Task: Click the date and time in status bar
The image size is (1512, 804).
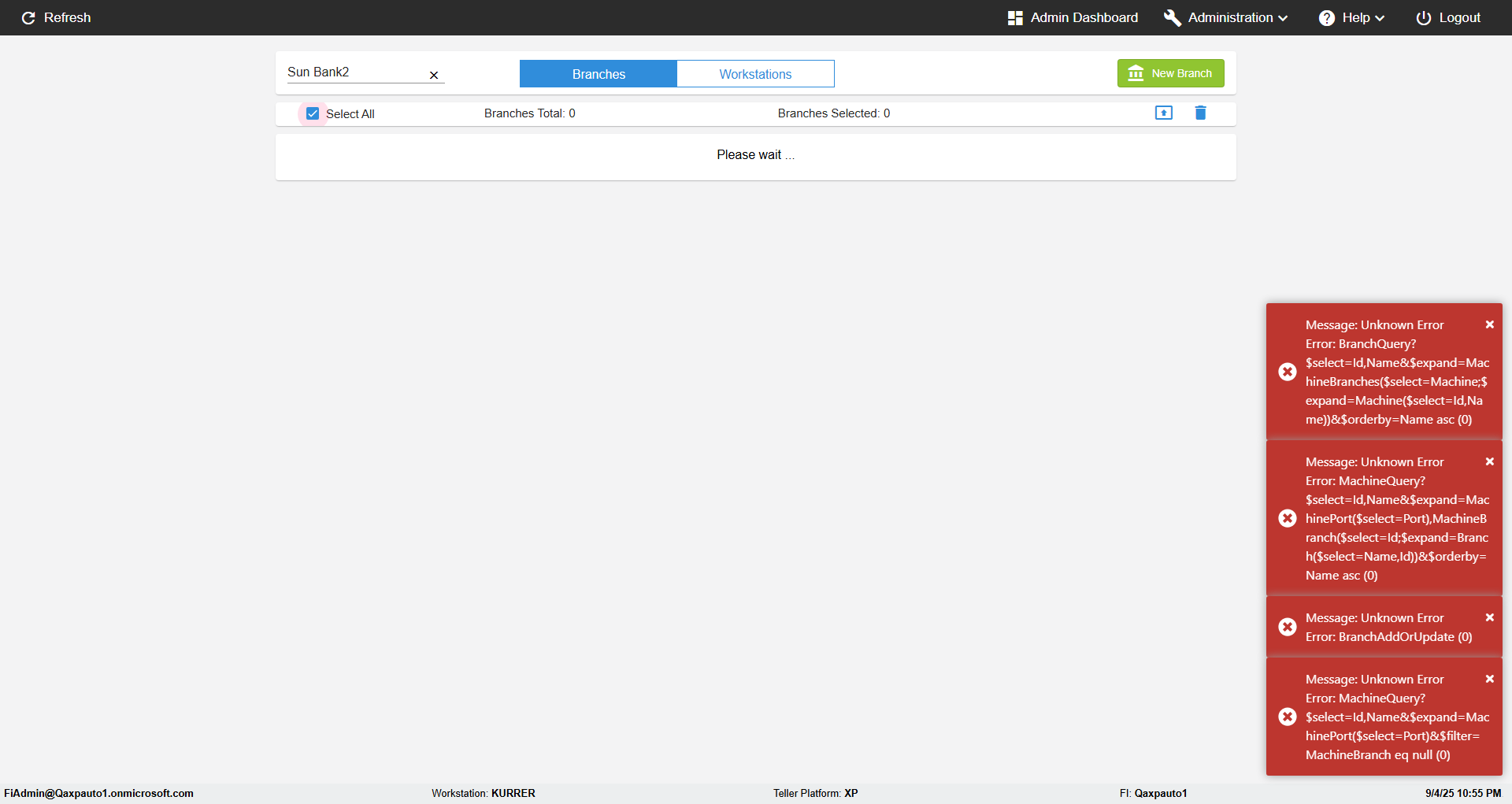Action: point(1463,793)
